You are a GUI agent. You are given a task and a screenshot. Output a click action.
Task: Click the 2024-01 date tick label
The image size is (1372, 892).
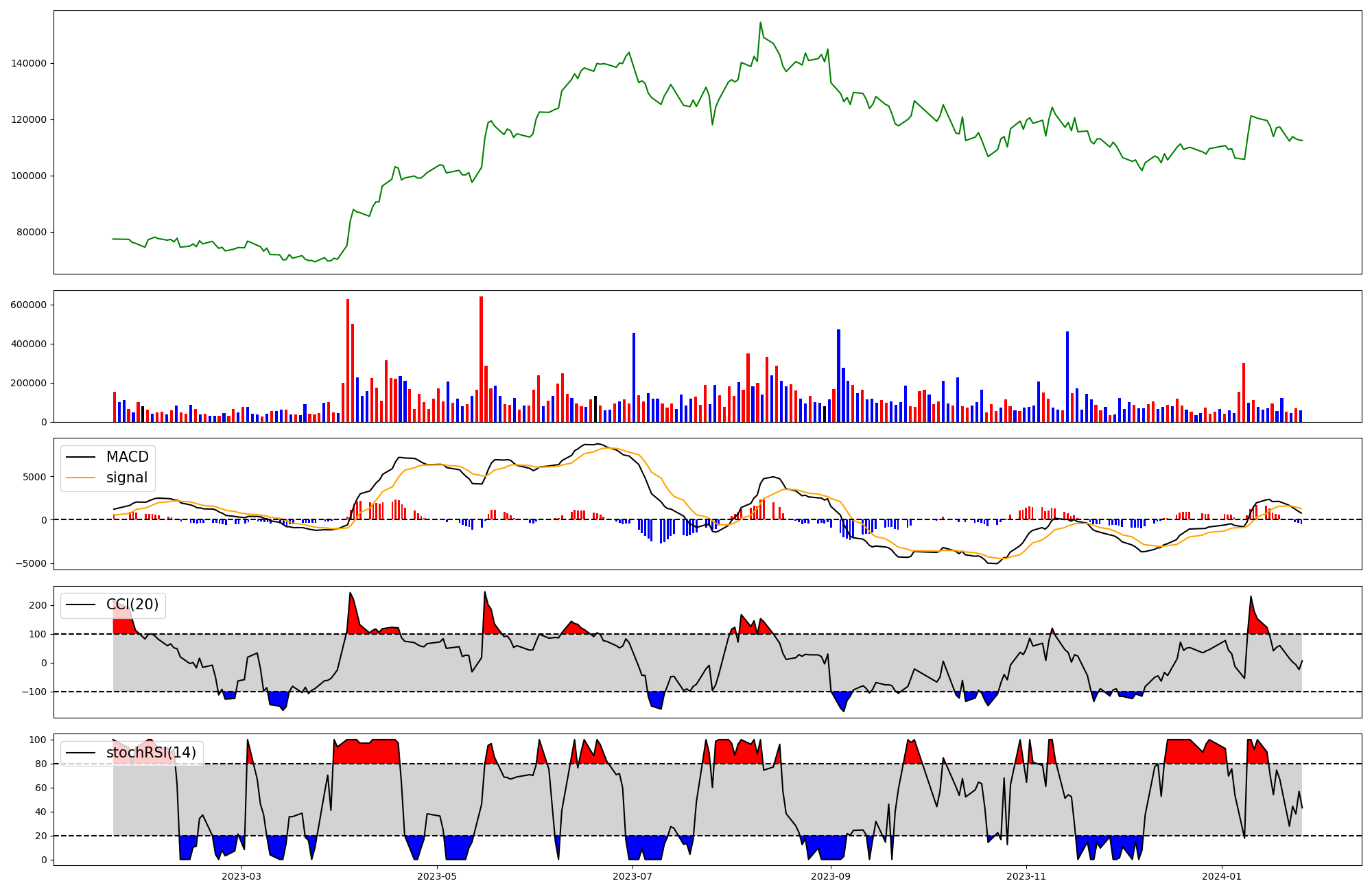1222,876
